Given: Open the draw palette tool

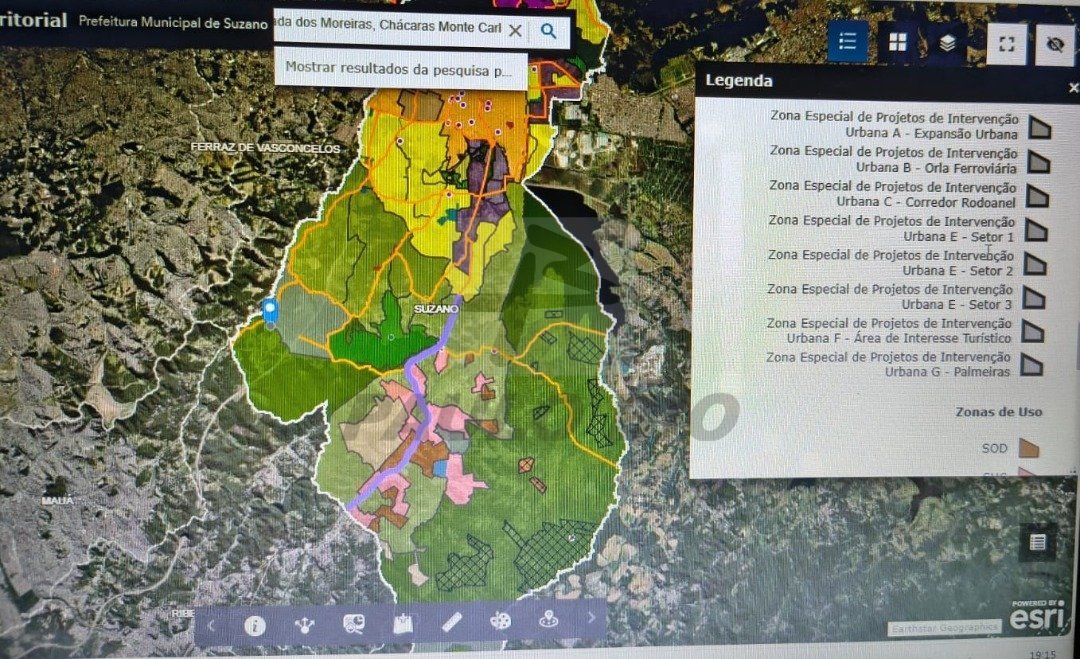Looking at the screenshot, I should tap(500, 622).
